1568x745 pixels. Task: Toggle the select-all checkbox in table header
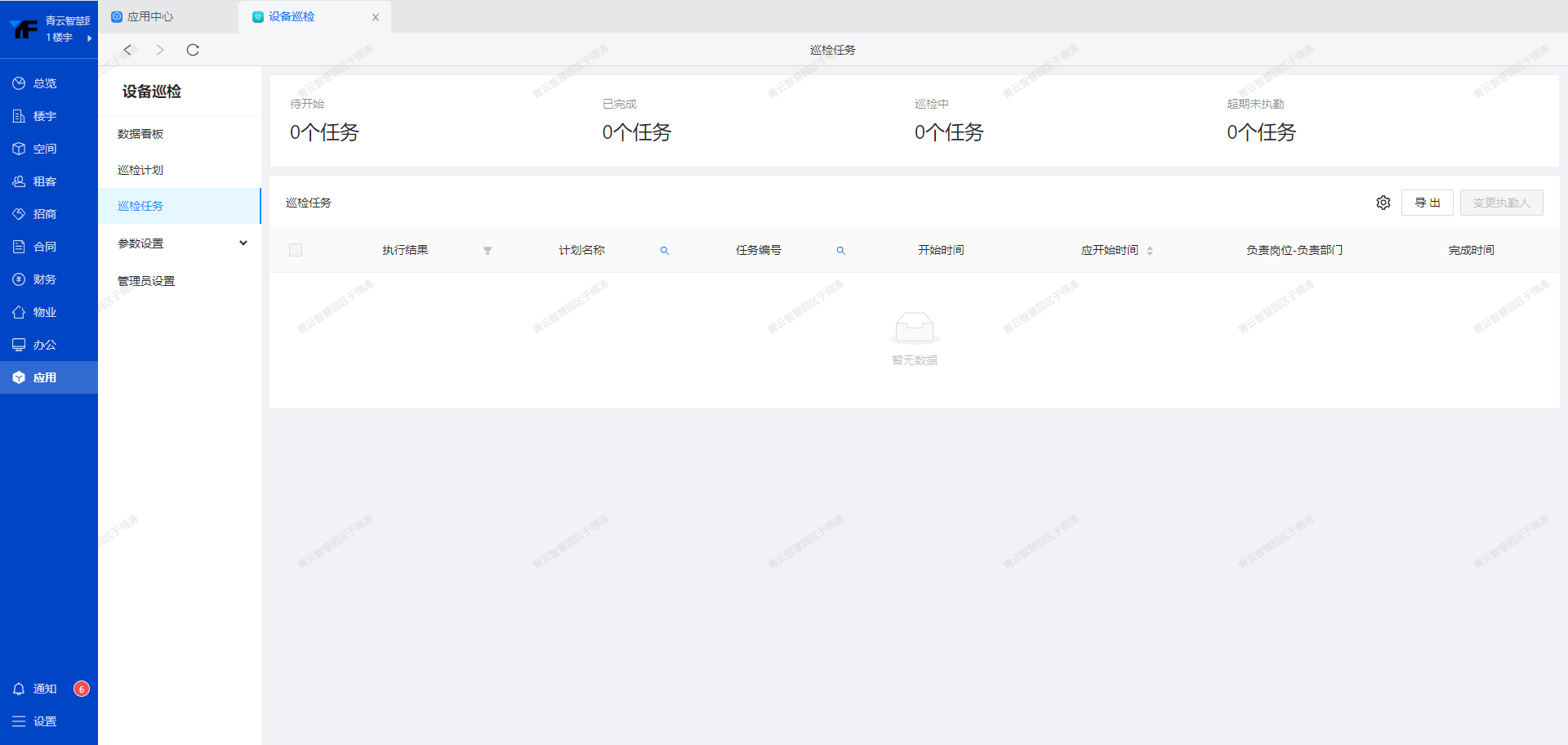[296, 250]
